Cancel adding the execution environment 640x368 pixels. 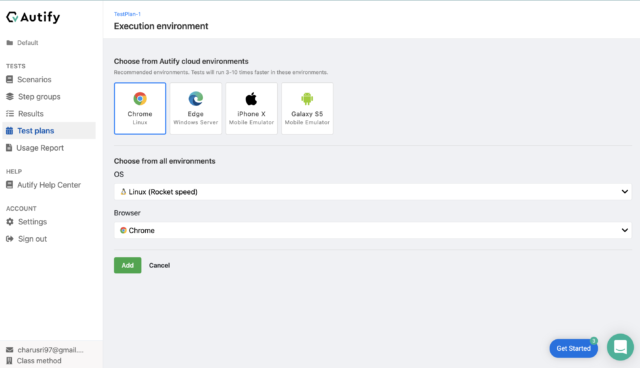pos(159,265)
